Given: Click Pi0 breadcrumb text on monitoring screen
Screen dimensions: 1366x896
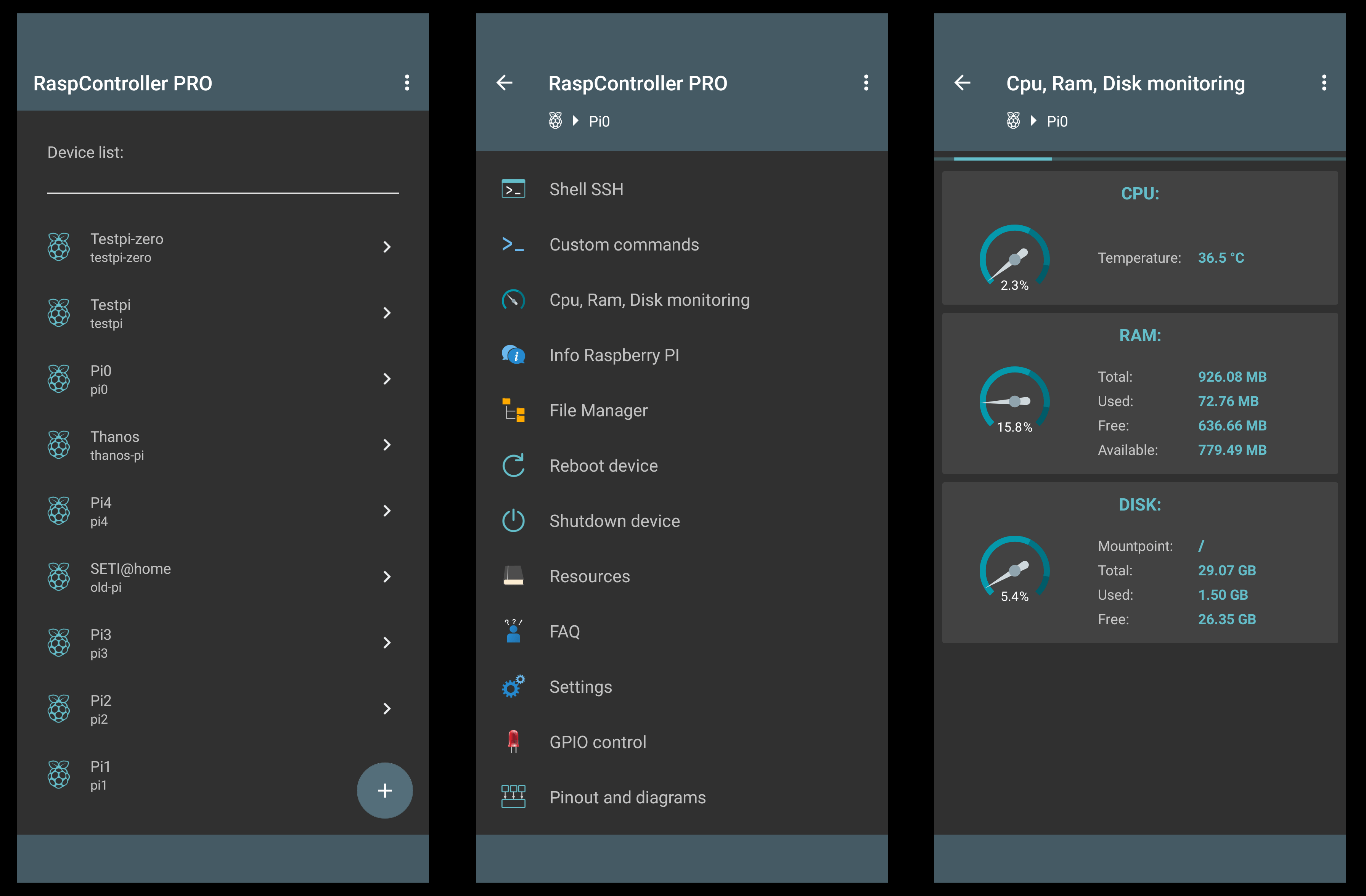Looking at the screenshot, I should [x=1057, y=121].
